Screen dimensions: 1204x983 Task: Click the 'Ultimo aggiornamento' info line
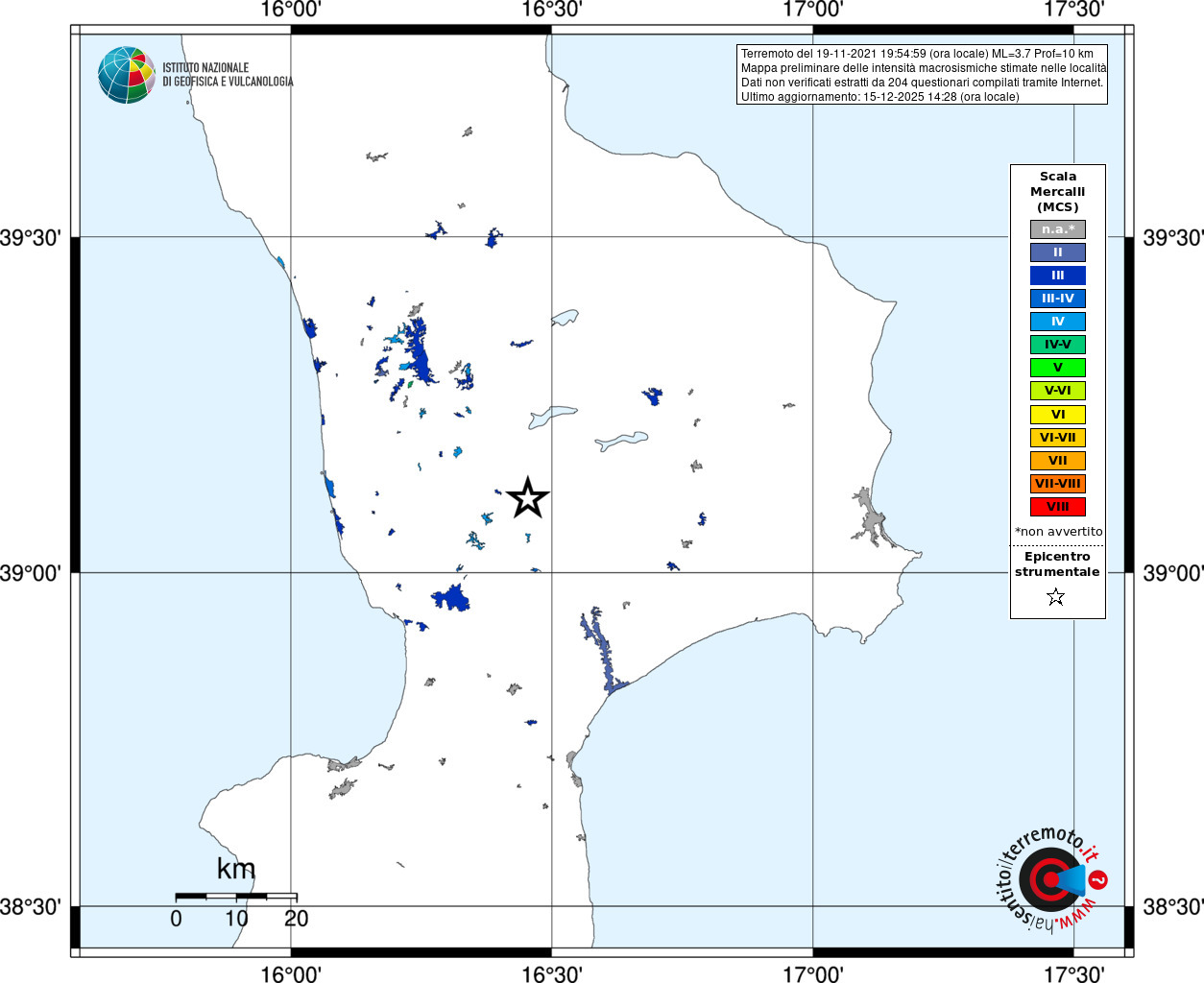click(x=879, y=97)
